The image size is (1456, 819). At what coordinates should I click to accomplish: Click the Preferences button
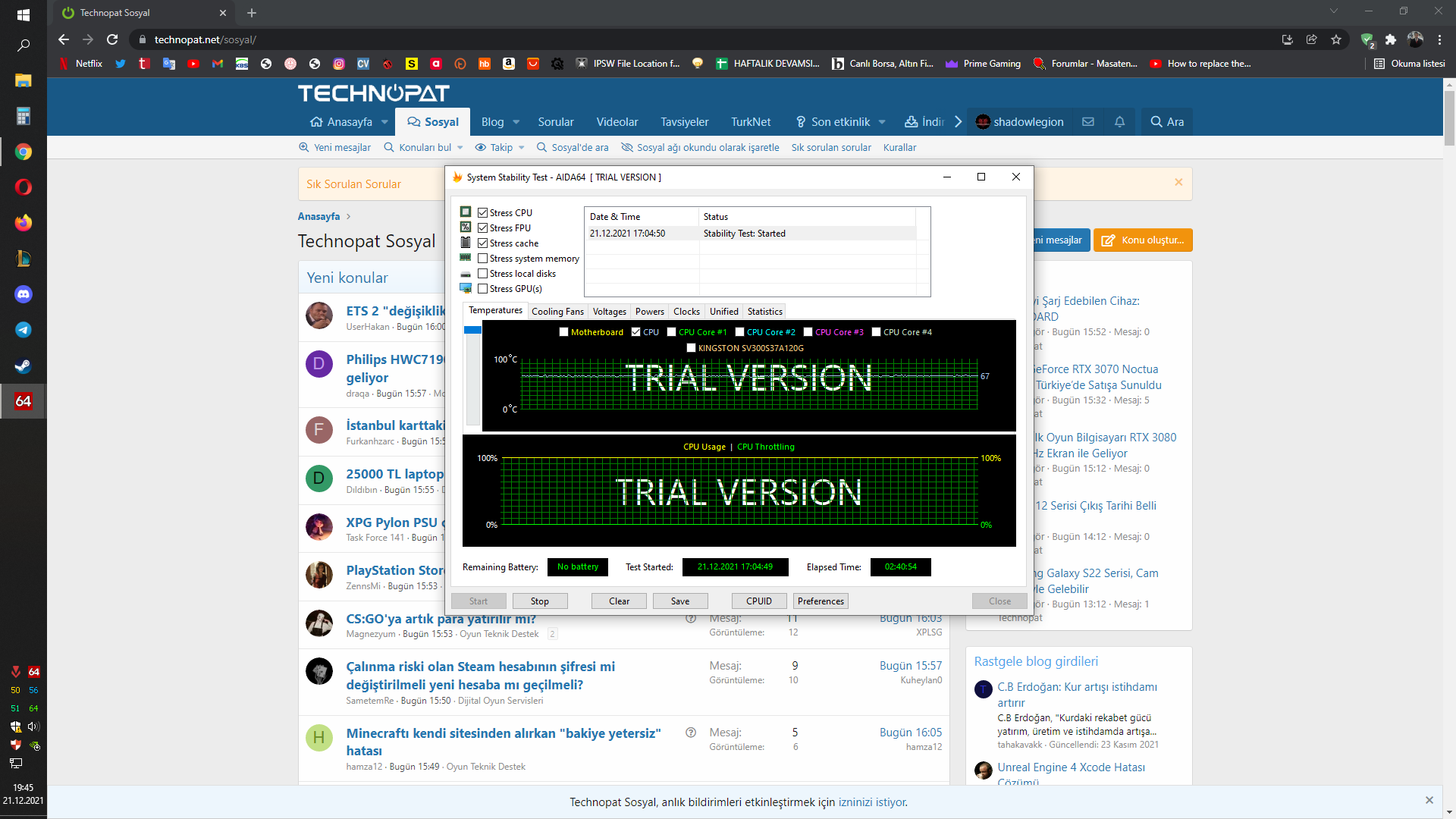[821, 601]
